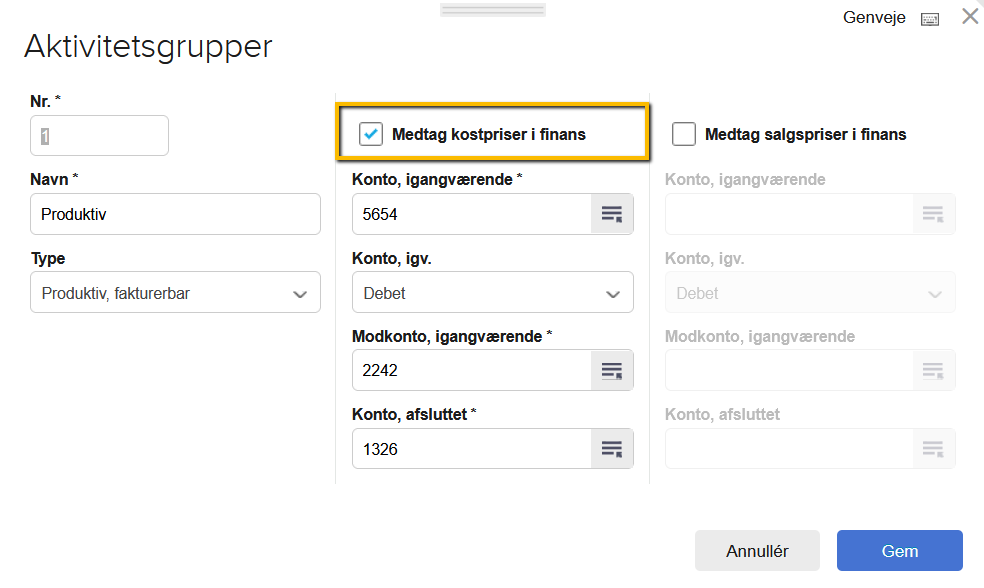The height and width of the screenshot is (588, 984).
Task: Cancel the dialog via Annullér
Action: (x=757, y=550)
